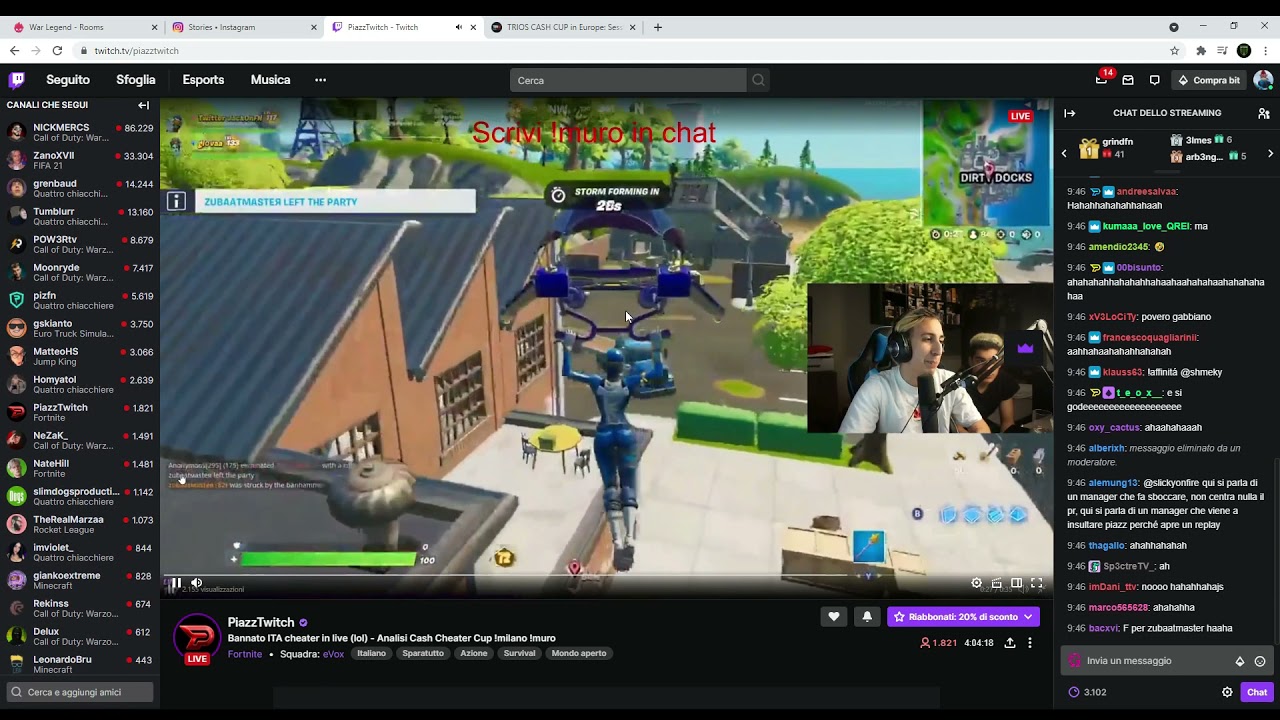Mute the PiazzTwitch tab audio icon
The image size is (1280, 720).
tap(458, 27)
